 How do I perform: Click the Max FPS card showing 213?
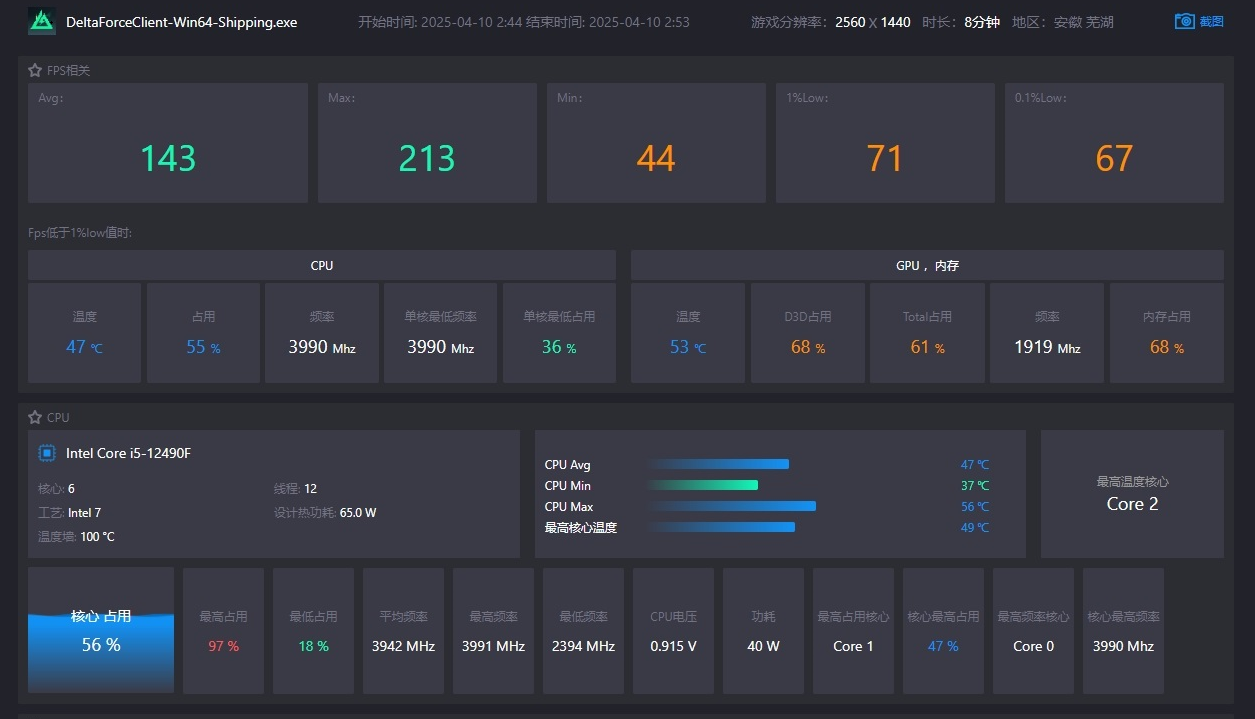pos(427,144)
